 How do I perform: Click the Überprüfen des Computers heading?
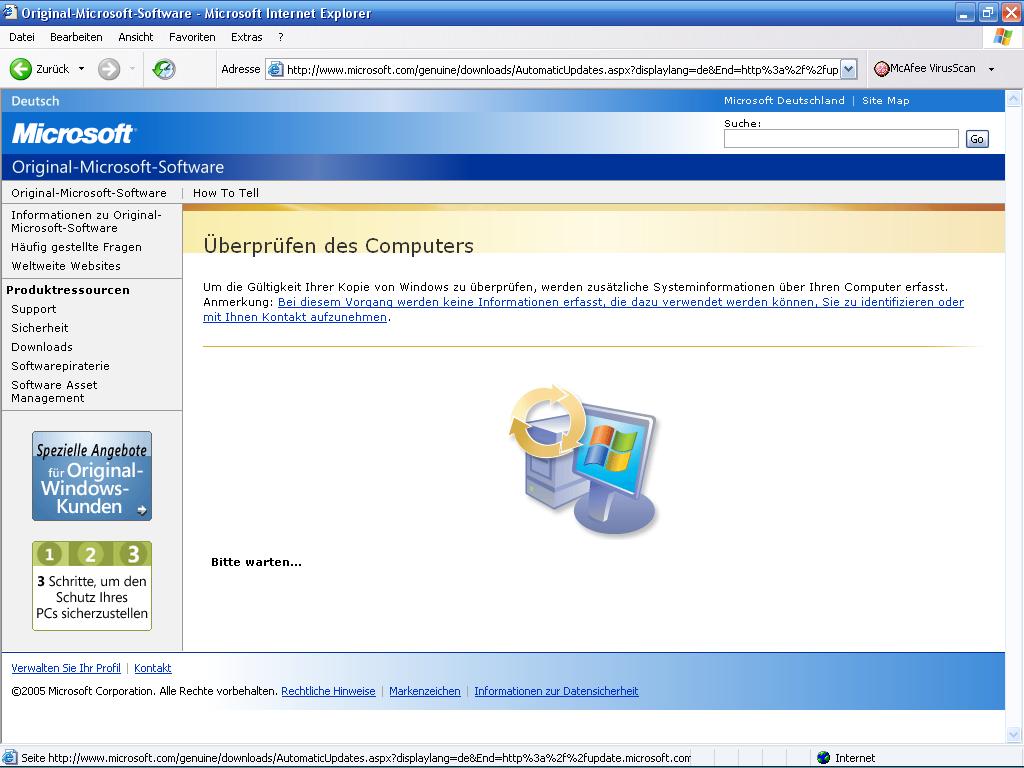click(338, 246)
